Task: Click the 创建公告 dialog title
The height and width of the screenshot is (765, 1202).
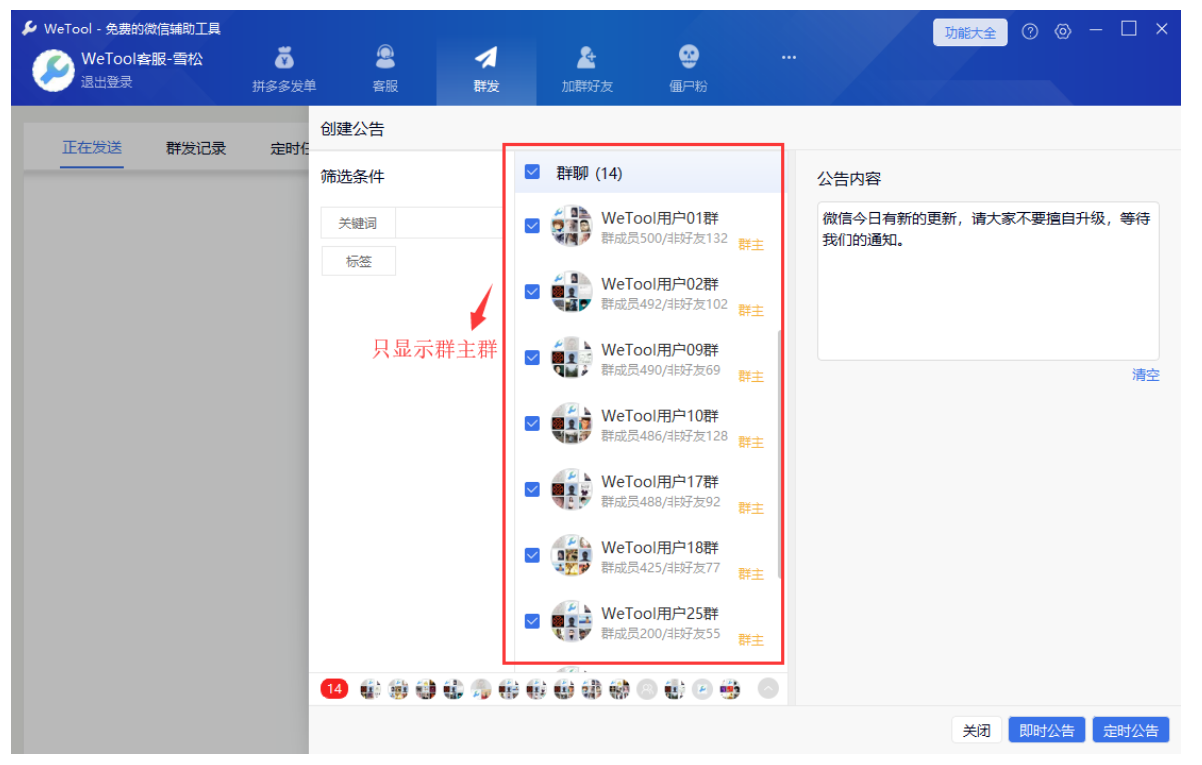Action: coord(352,129)
